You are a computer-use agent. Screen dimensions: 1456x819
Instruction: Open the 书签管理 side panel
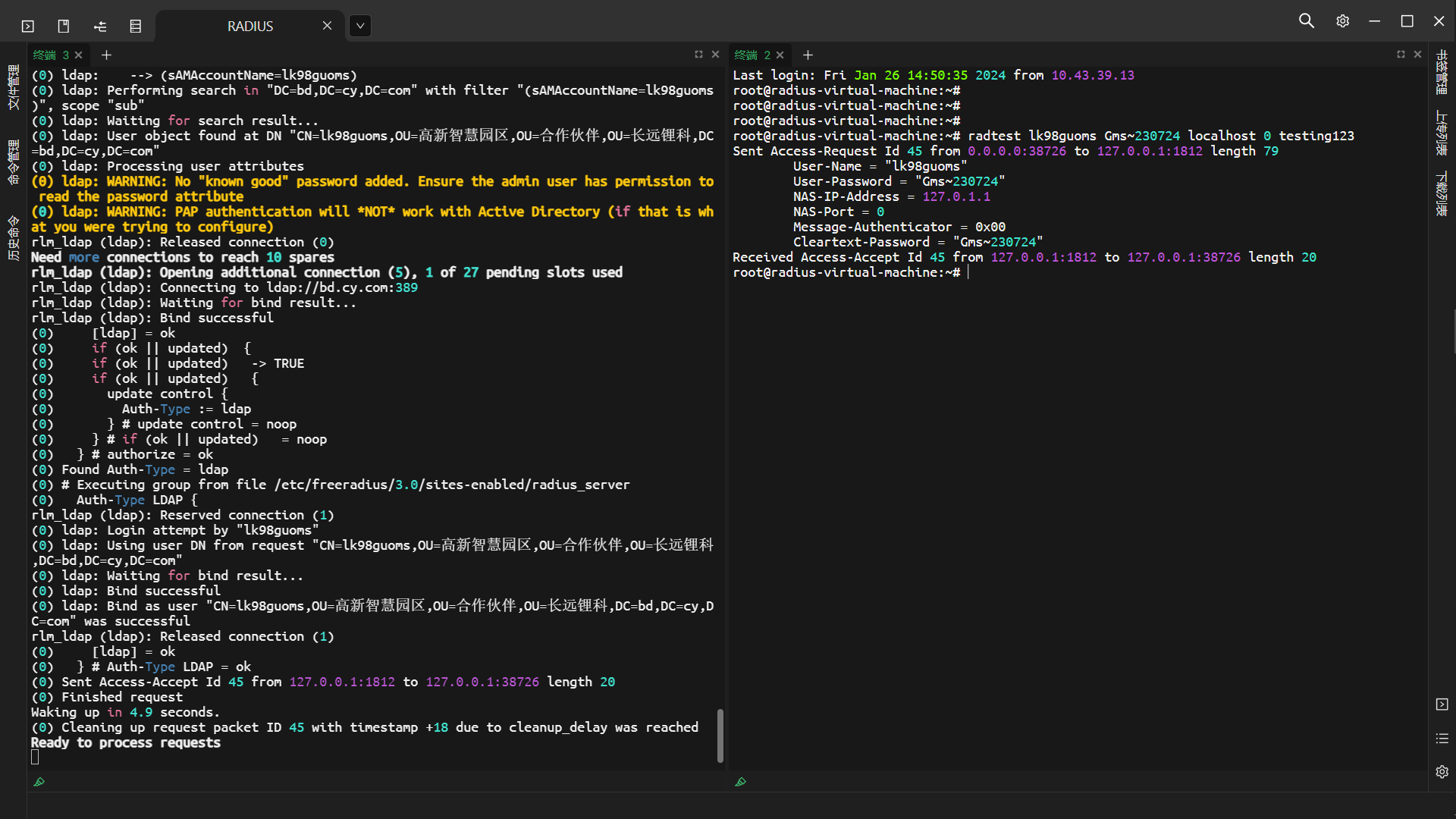pos(1442,72)
